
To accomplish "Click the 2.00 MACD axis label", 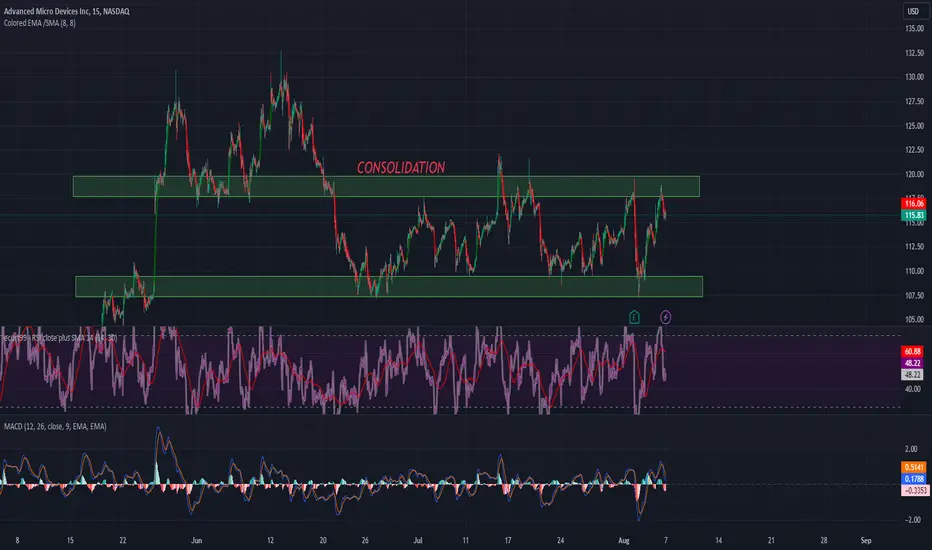I will (x=911, y=449).
